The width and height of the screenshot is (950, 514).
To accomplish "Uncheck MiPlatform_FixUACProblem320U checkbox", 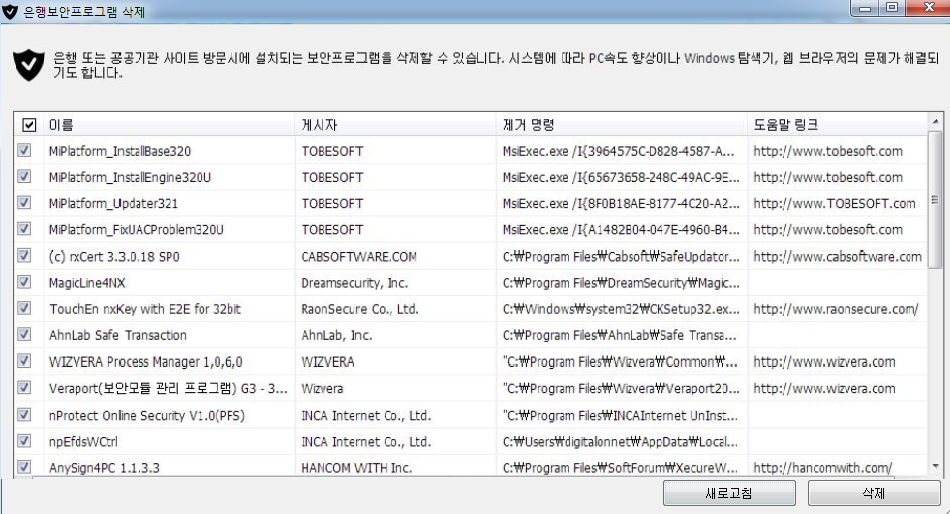I will click(x=24, y=229).
